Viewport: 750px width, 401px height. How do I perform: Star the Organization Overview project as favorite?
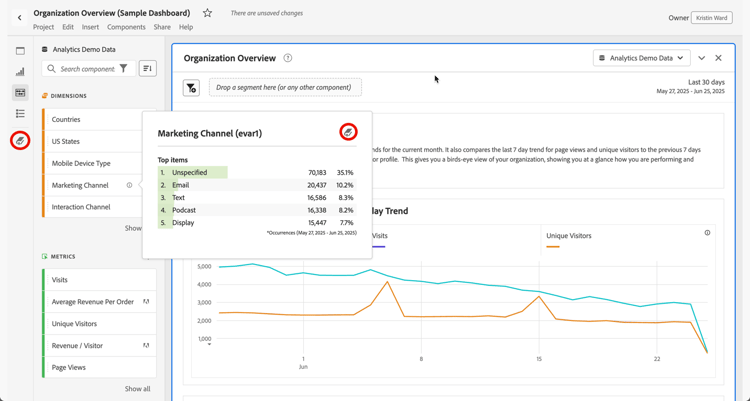pos(207,14)
